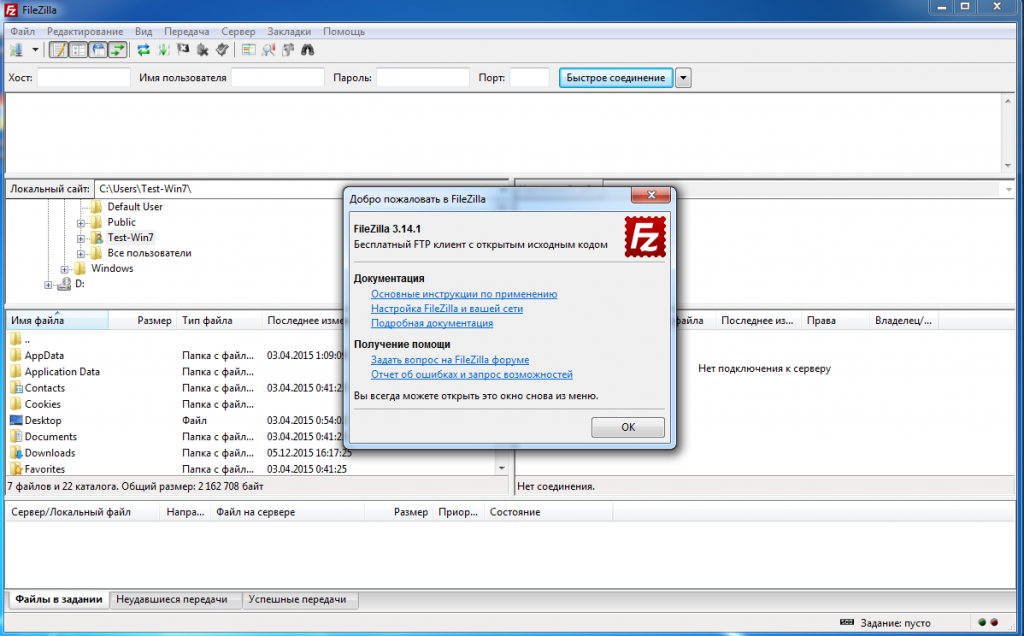Sort the remote list by Права column
The image size is (1024, 636).
point(835,321)
